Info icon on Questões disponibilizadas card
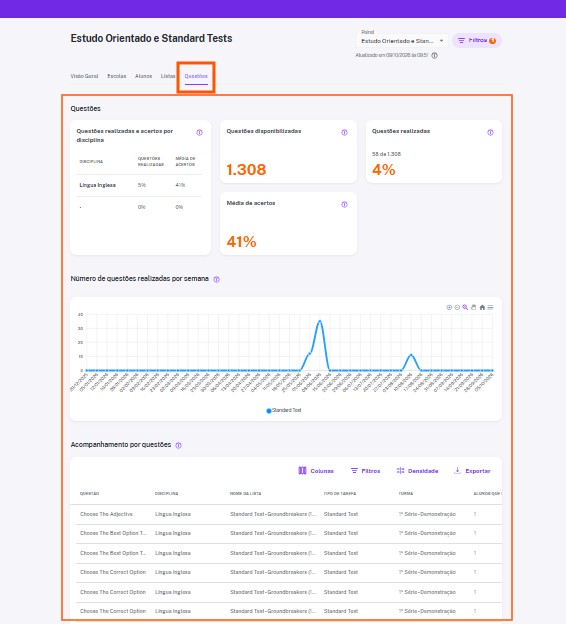This screenshot has width=566, height=624. [344, 133]
